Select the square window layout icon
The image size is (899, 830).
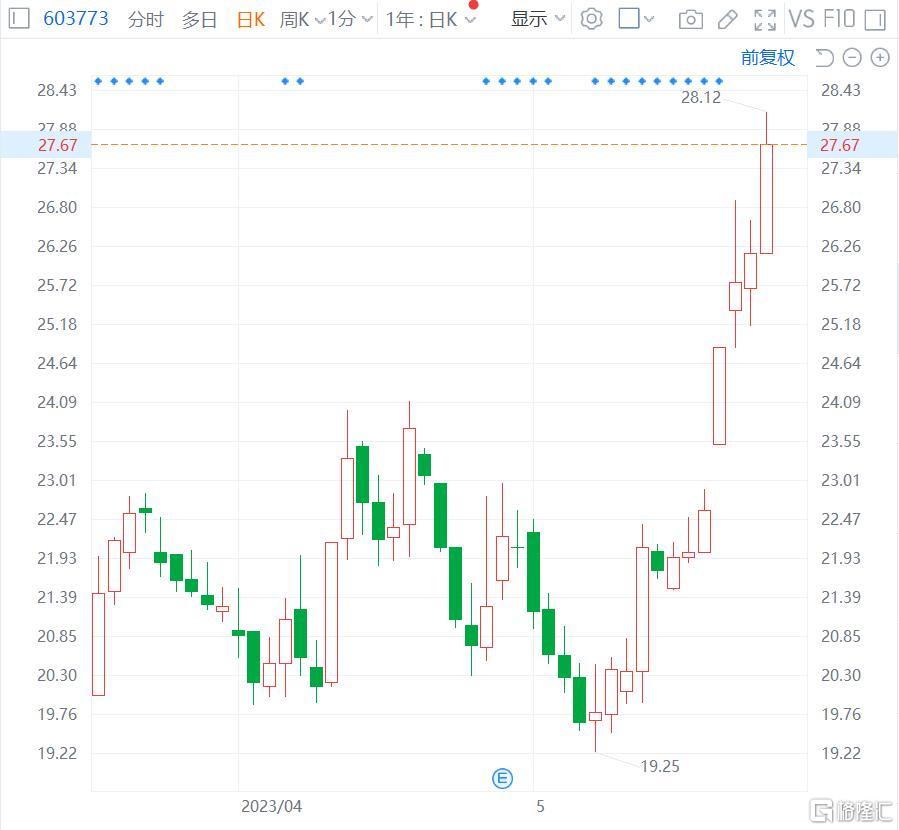629,18
